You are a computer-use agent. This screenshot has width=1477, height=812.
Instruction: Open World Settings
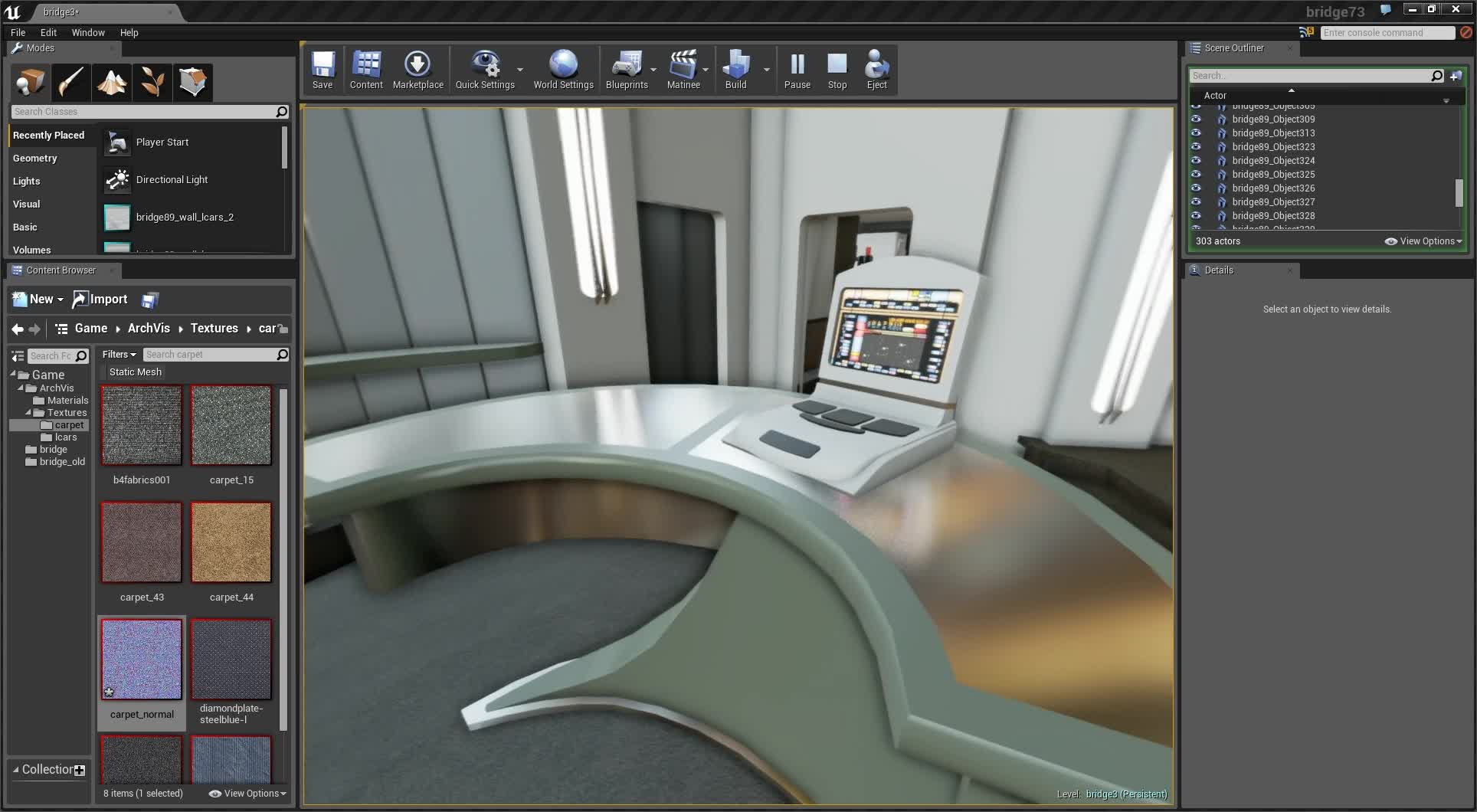point(563,69)
